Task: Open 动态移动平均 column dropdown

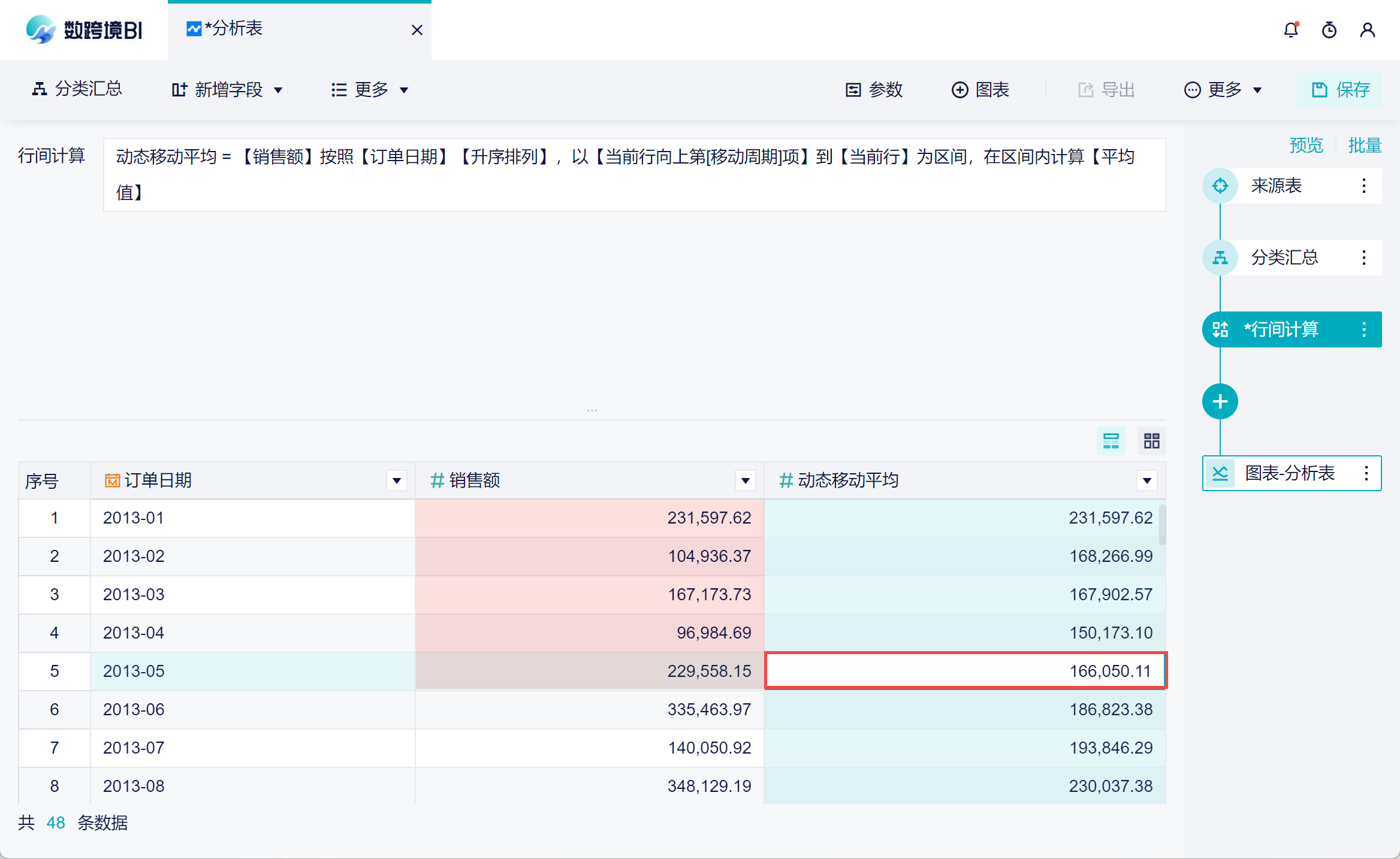Action: click(x=1146, y=480)
